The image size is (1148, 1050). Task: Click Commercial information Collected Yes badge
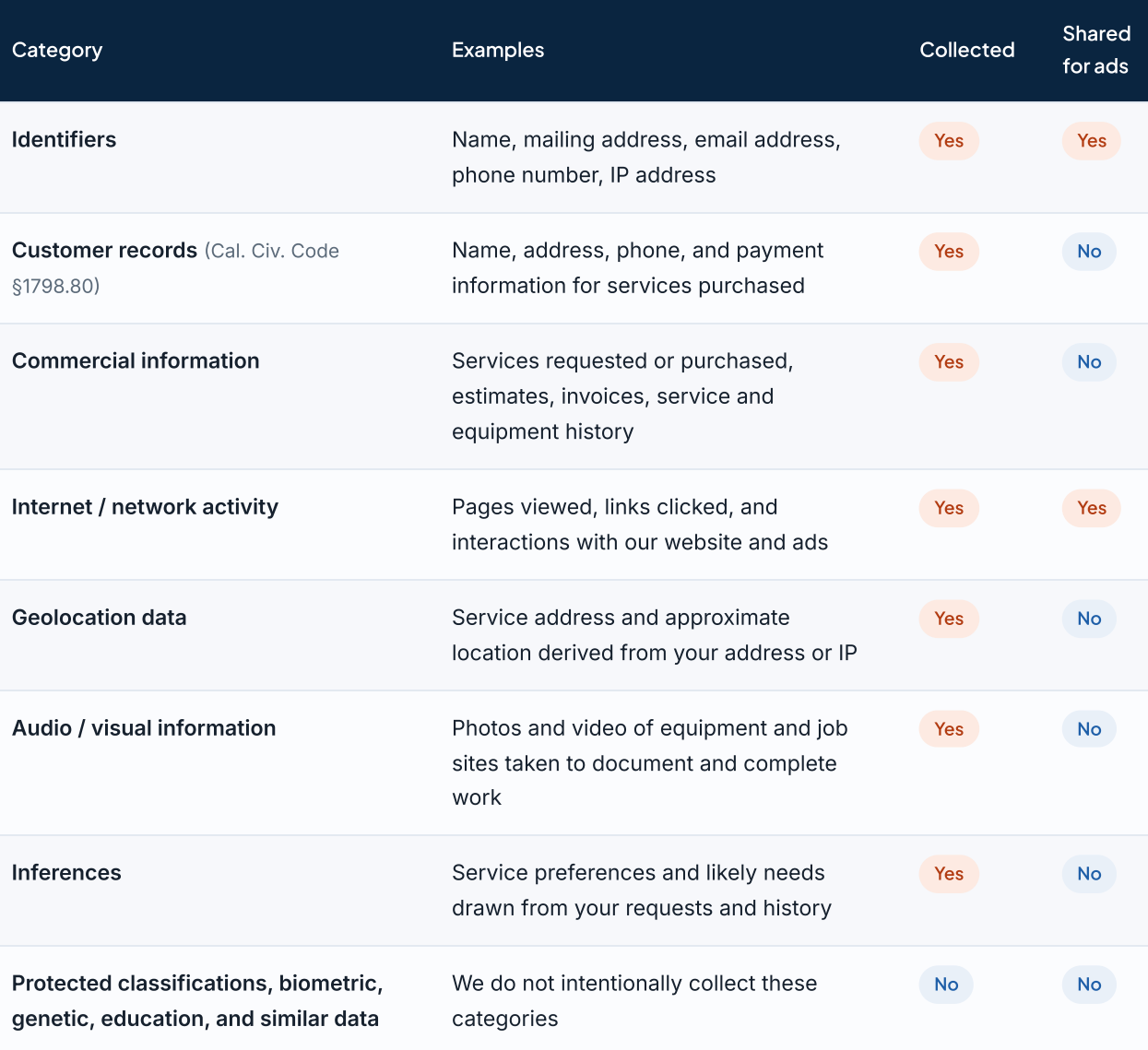click(x=949, y=362)
